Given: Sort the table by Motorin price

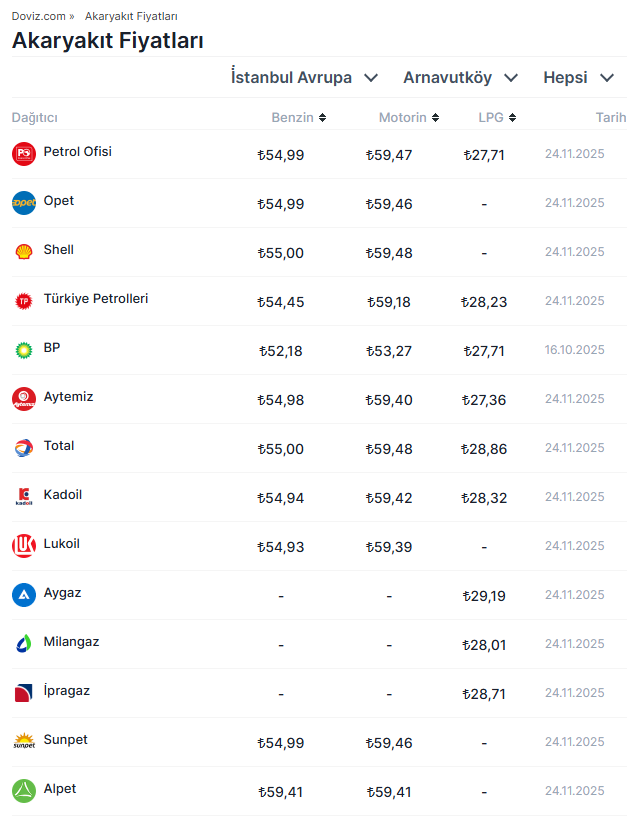Looking at the screenshot, I should (x=409, y=118).
